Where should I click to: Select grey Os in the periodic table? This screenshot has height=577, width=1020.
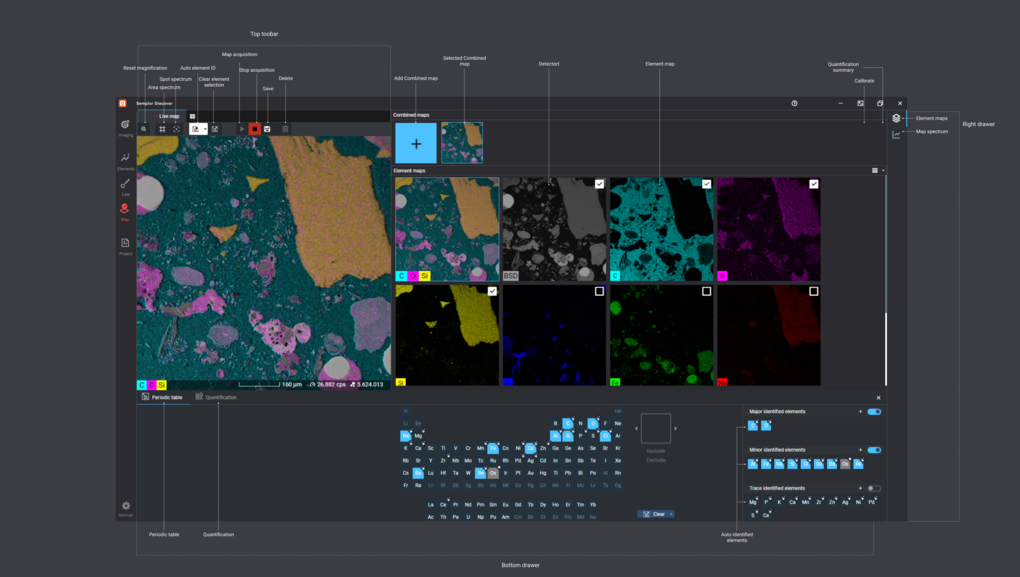click(493, 473)
